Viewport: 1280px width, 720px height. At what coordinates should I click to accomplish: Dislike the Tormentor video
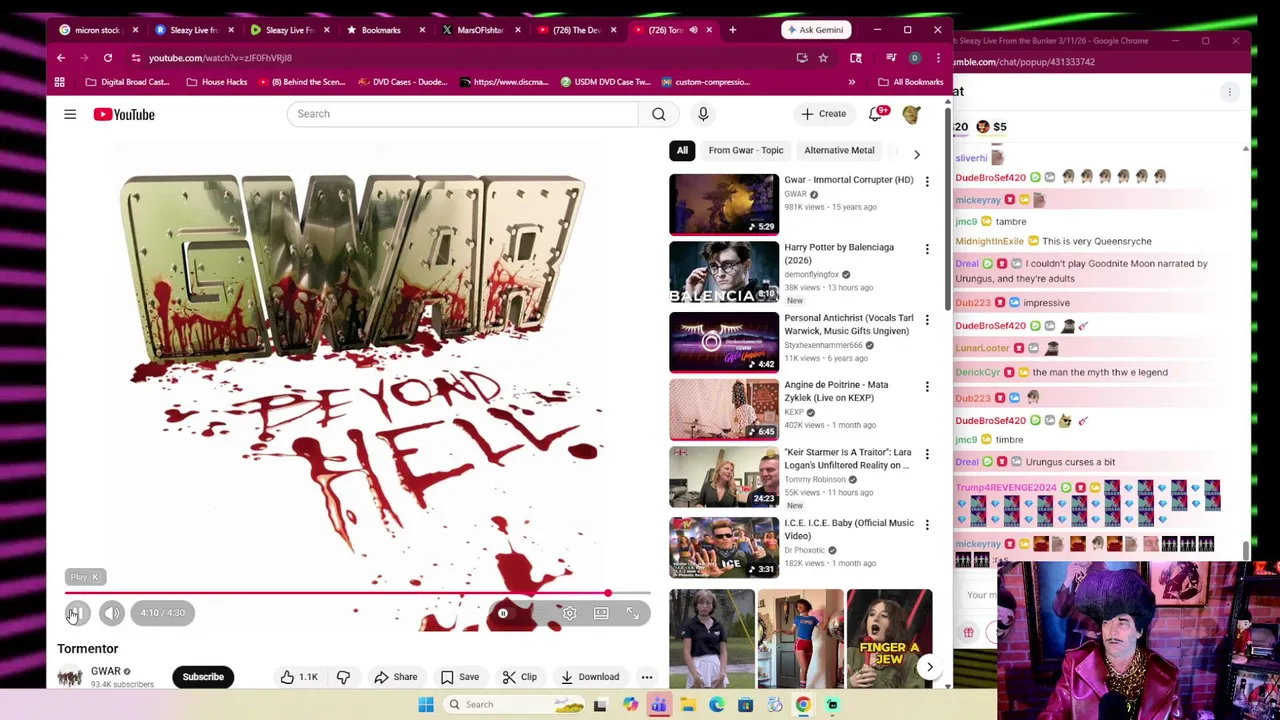pos(343,677)
